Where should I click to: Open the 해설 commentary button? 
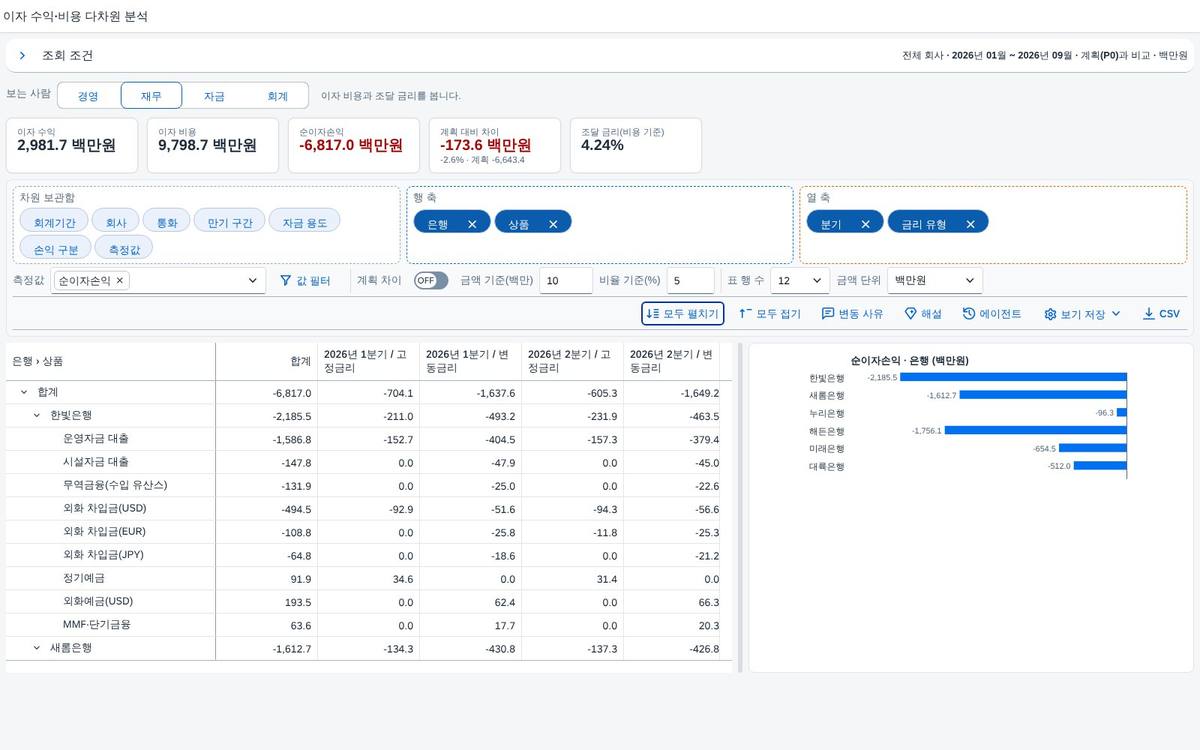(923, 313)
